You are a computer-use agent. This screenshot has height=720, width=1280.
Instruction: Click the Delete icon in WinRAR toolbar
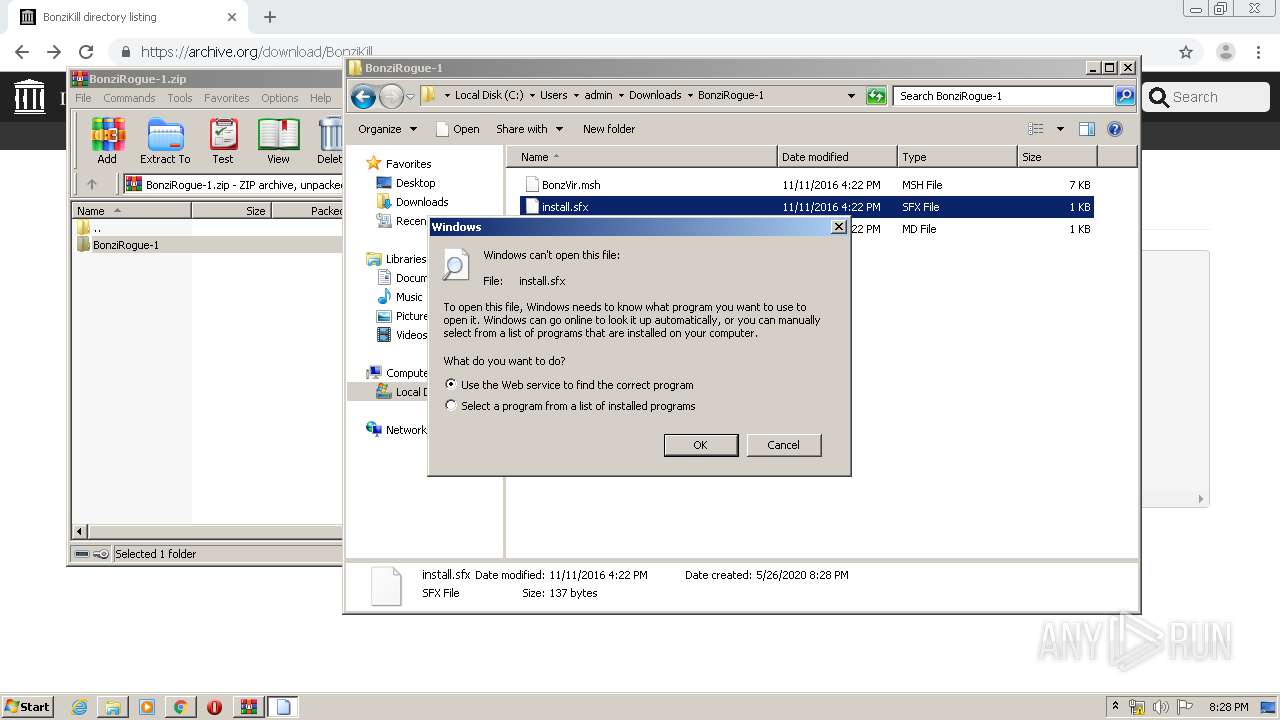tap(329, 140)
